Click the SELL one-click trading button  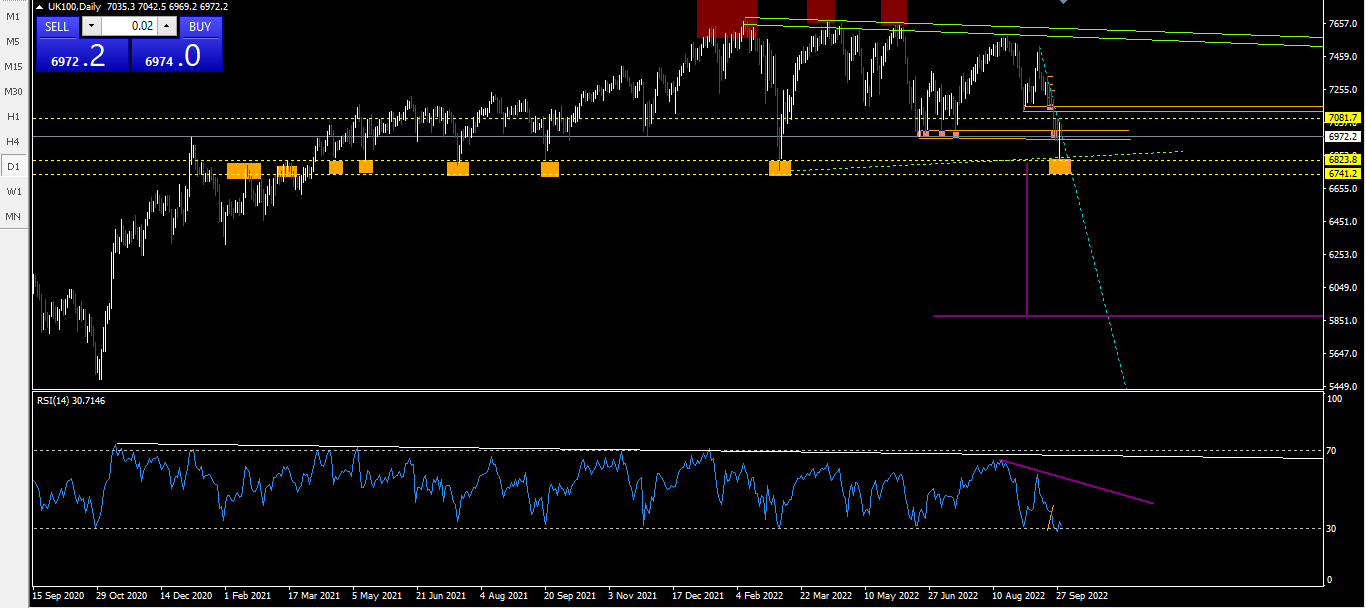coord(58,27)
